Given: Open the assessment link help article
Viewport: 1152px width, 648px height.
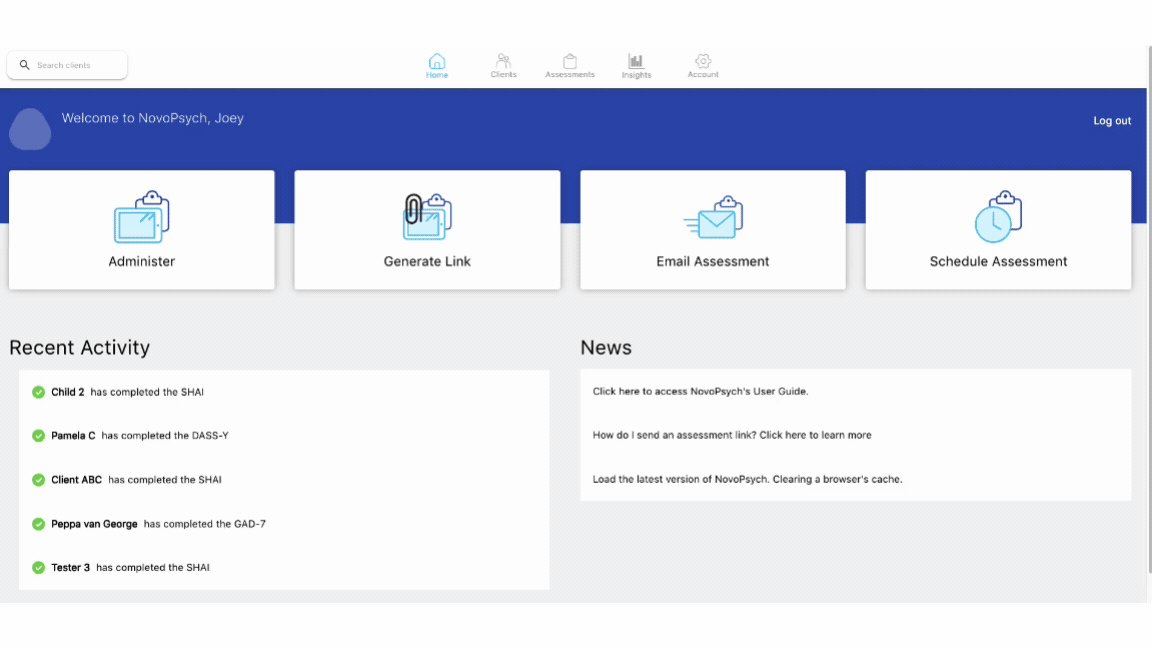Looking at the screenshot, I should pyautogui.click(x=732, y=435).
